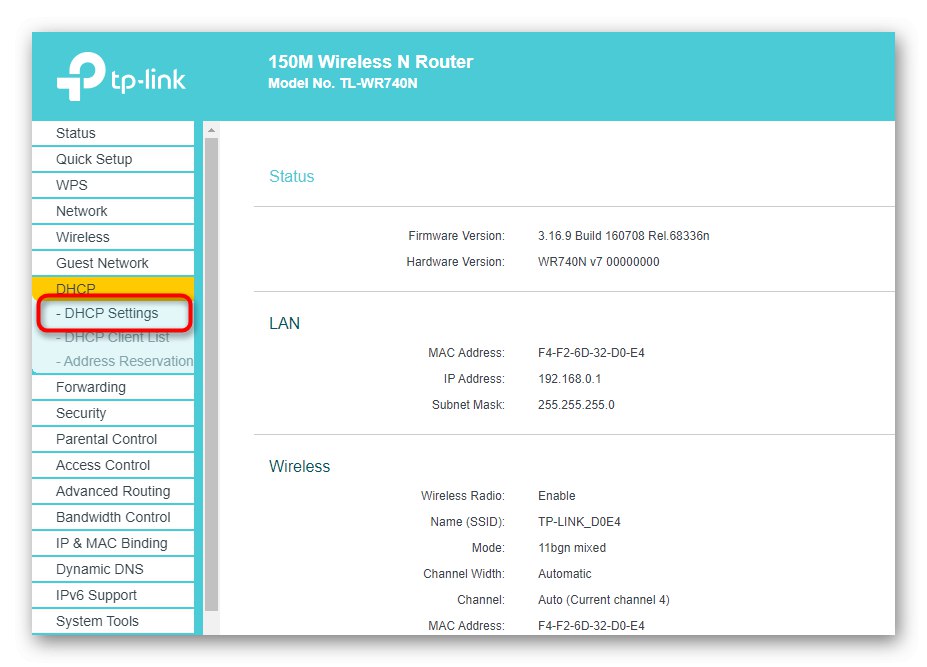927x667 pixels.
Task: Open Dynamic DNS page
Action: coord(113,569)
